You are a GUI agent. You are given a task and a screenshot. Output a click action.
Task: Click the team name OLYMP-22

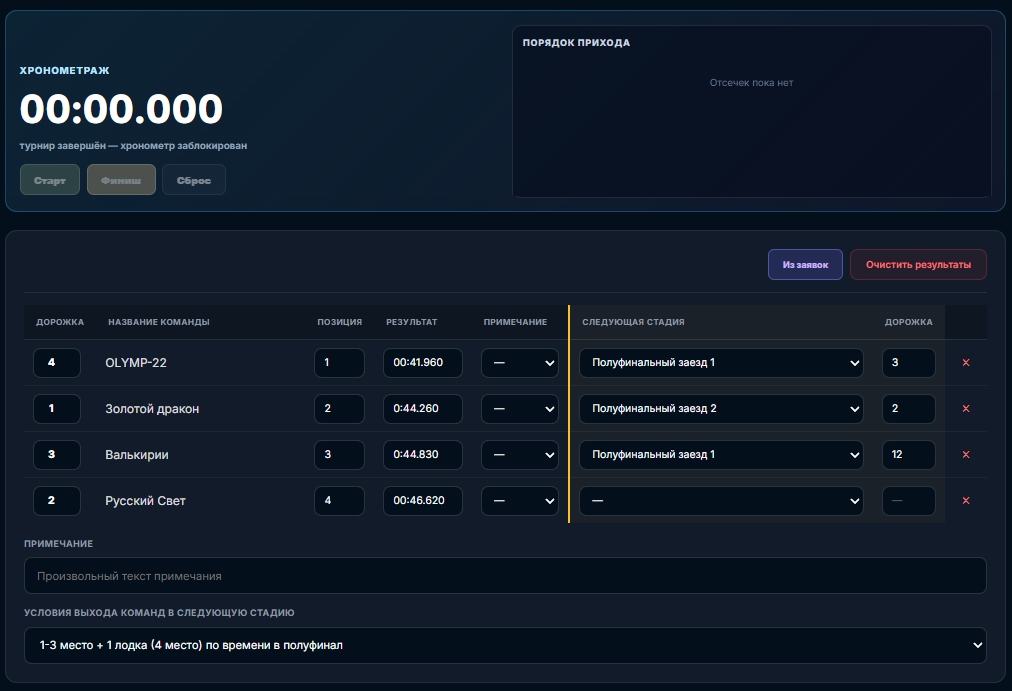(x=136, y=363)
